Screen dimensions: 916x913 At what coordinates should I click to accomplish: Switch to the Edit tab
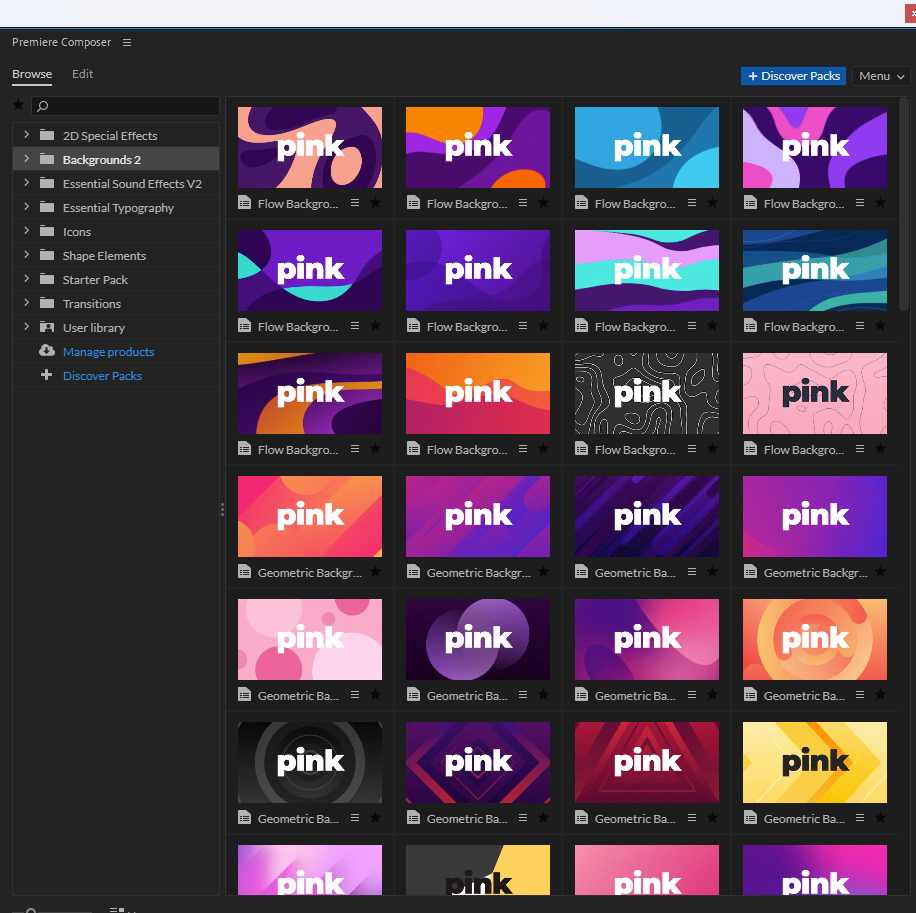[82, 74]
